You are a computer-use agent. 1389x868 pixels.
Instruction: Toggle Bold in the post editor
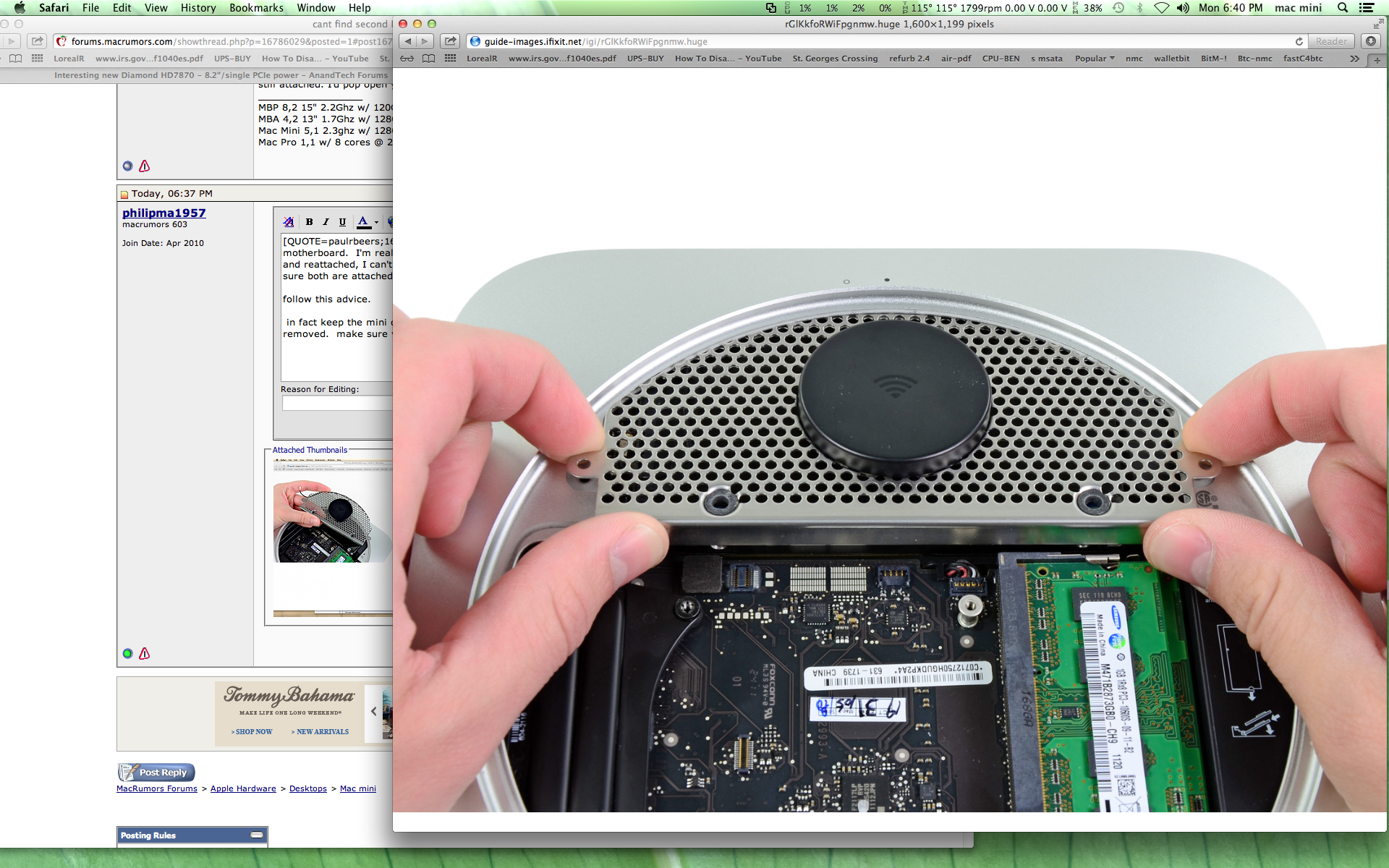click(x=309, y=222)
